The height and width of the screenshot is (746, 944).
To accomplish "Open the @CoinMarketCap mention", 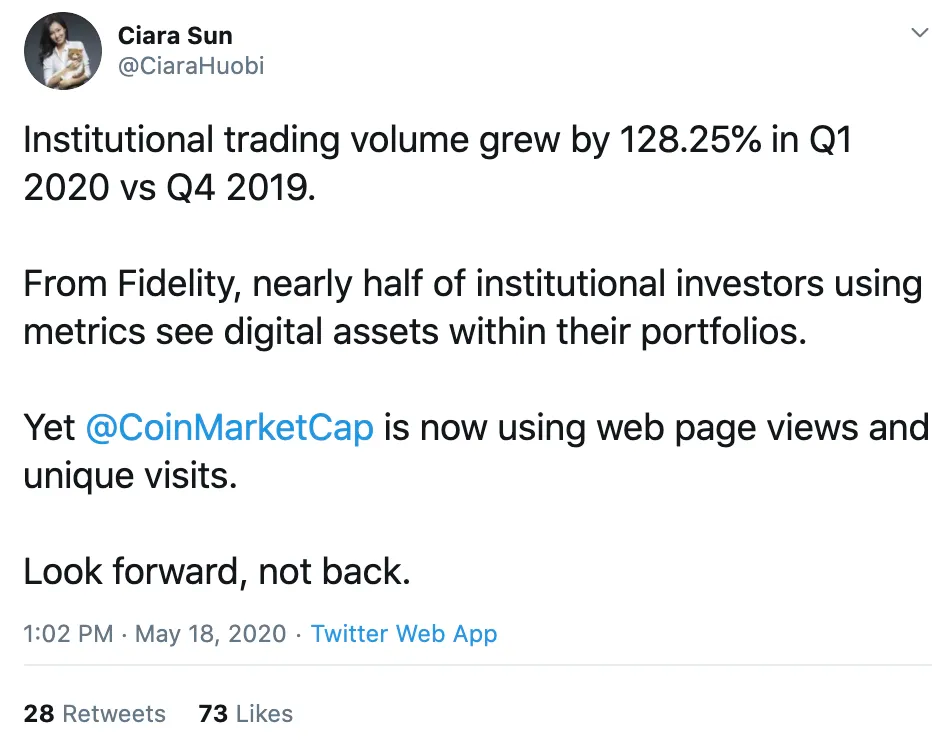I will coord(229,428).
